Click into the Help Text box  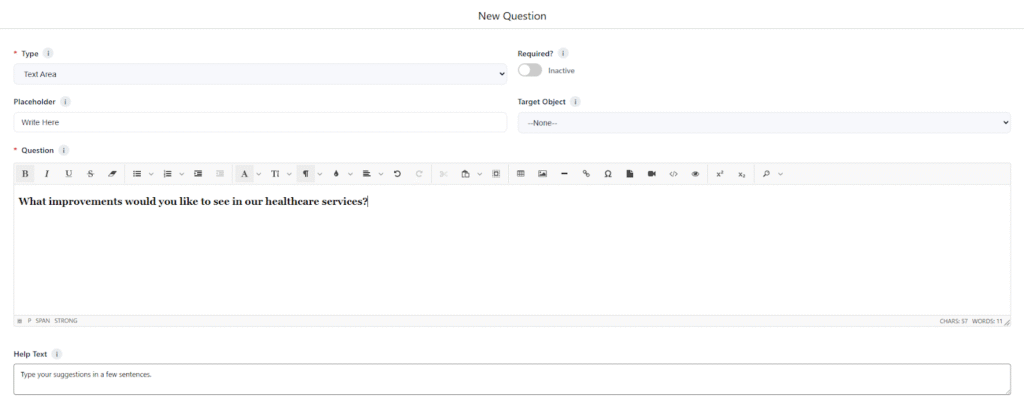click(x=511, y=378)
